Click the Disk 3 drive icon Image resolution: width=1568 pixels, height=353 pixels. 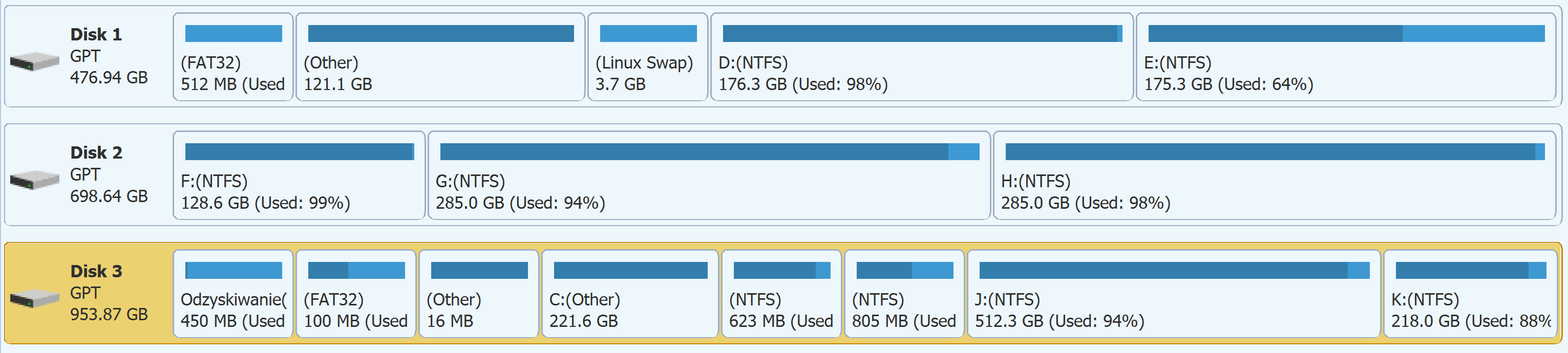(34, 298)
